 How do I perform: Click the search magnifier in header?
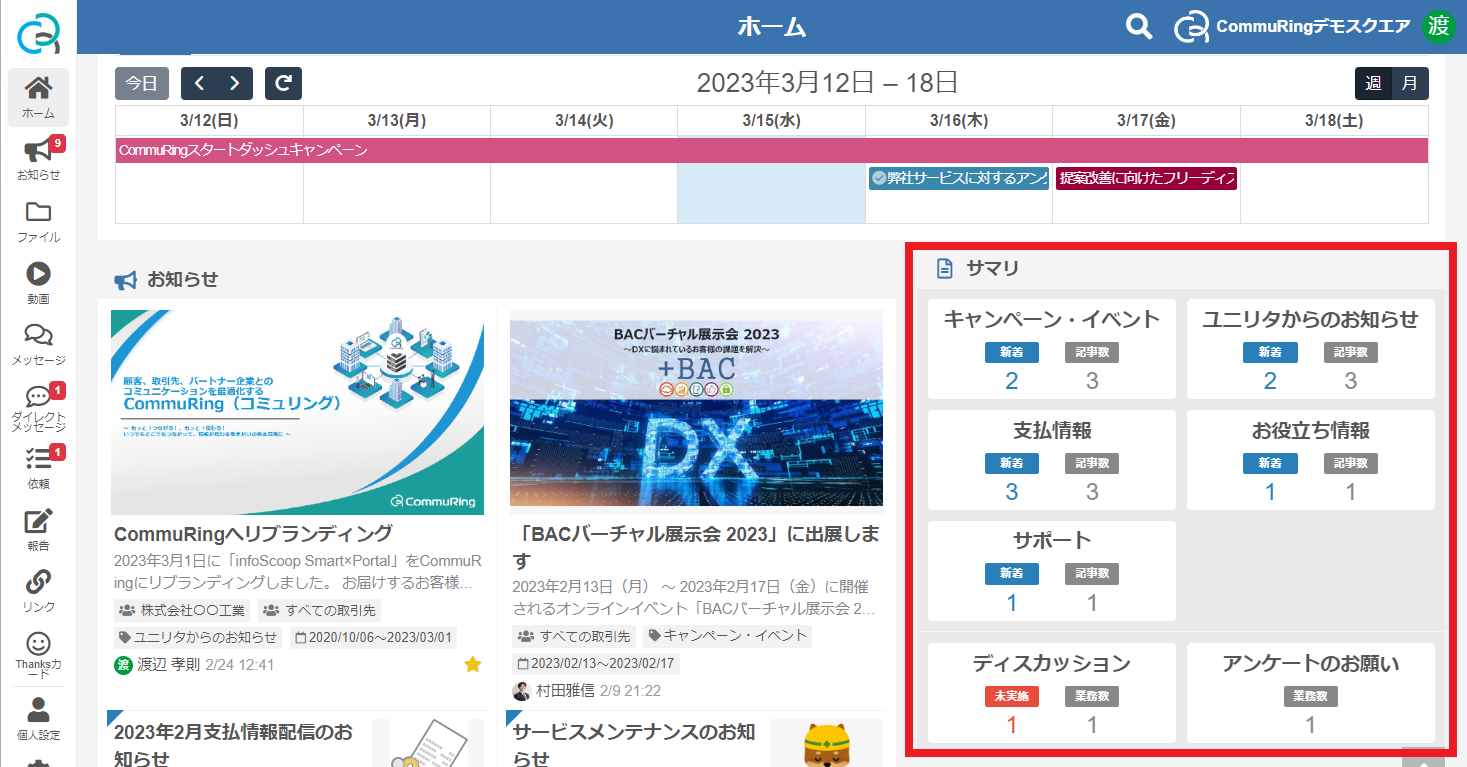[x=1139, y=27]
